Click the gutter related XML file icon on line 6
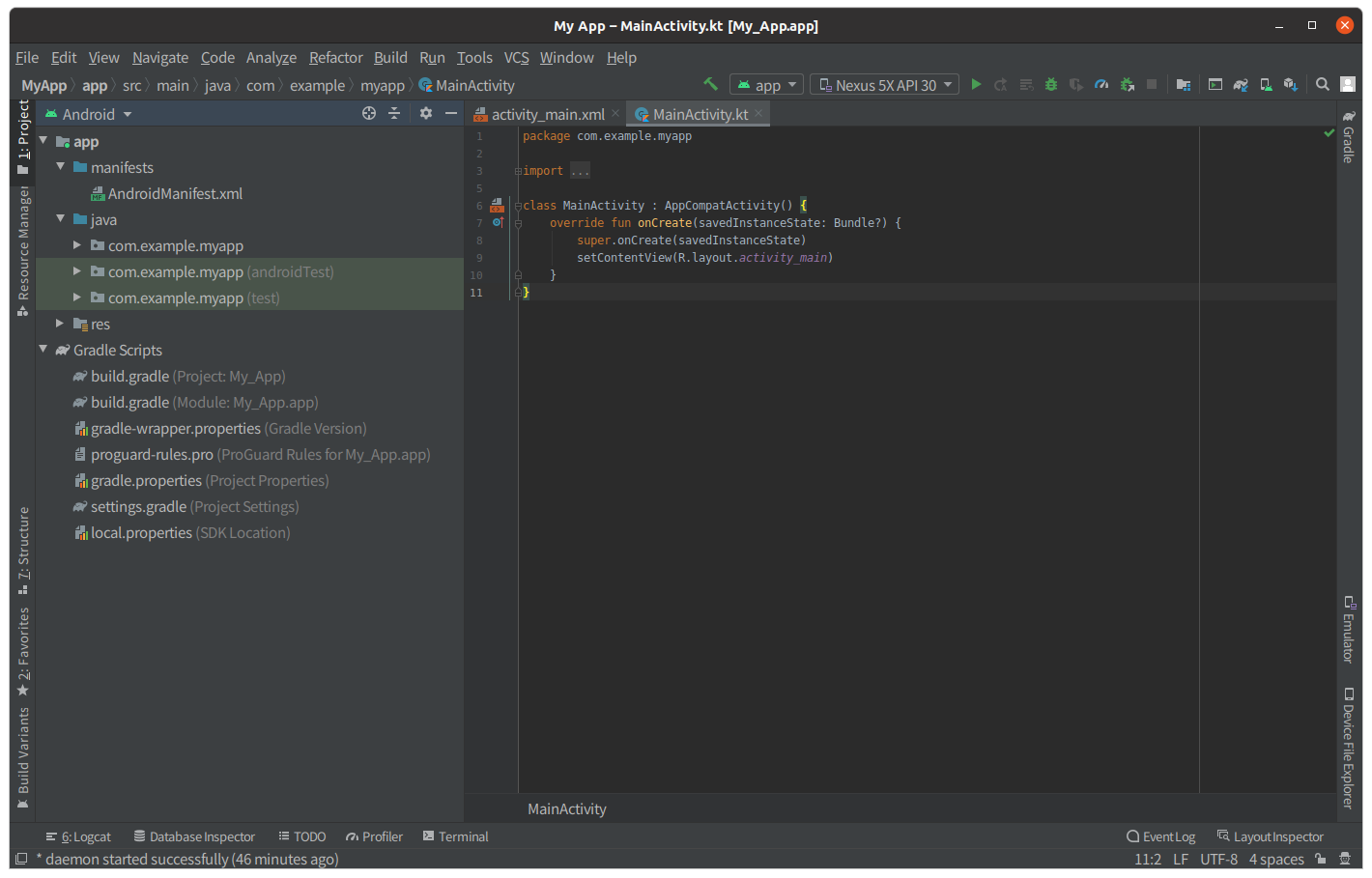 tap(497, 206)
